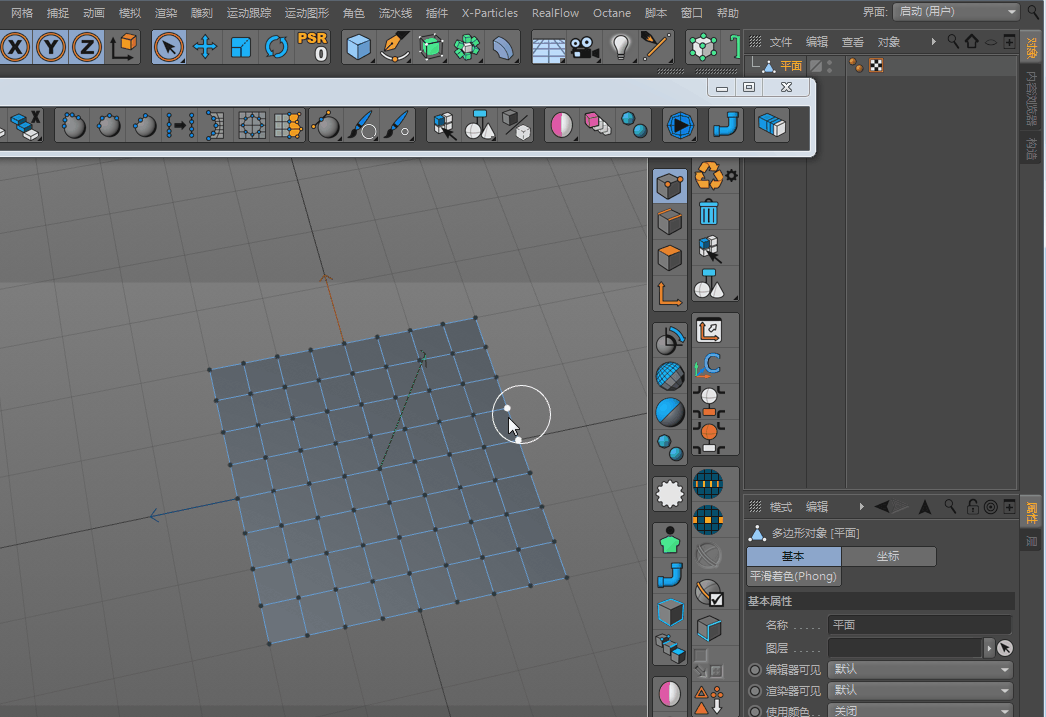Select the Live Selection arrow tool
This screenshot has height=717, width=1046.
coord(169,47)
